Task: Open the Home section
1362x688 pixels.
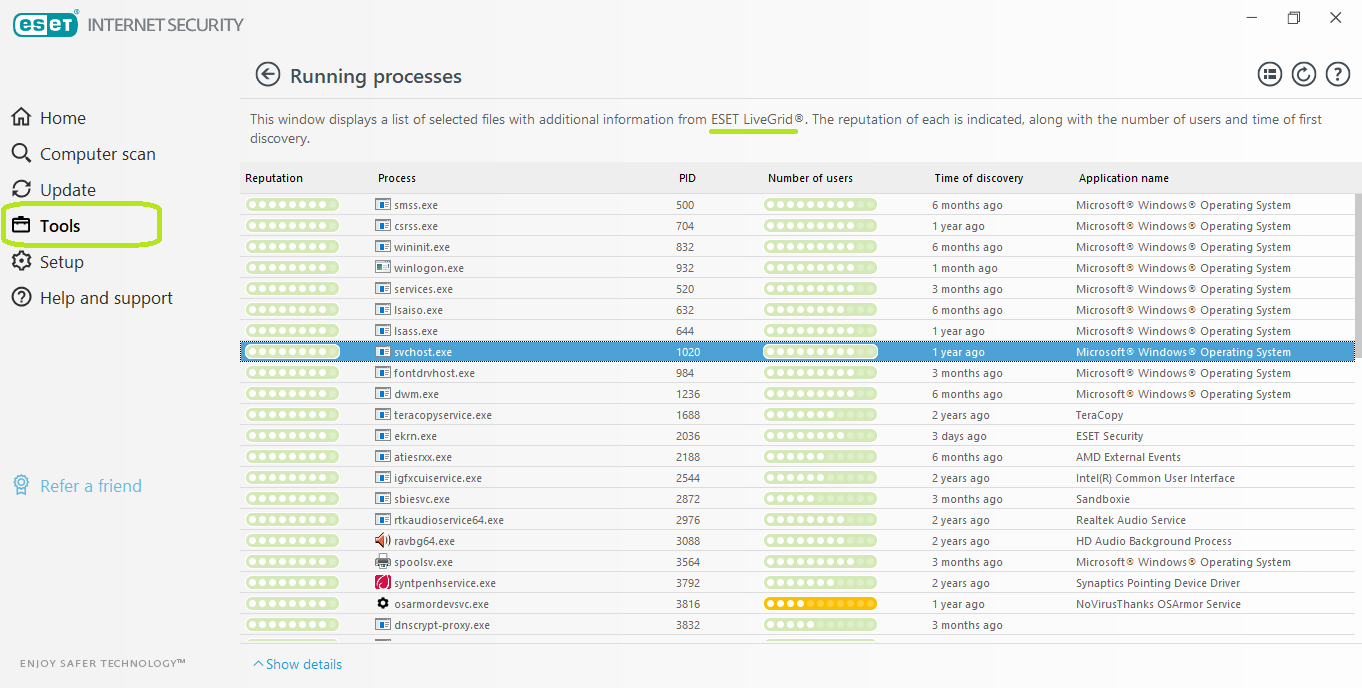Action: [x=62, y=118]
